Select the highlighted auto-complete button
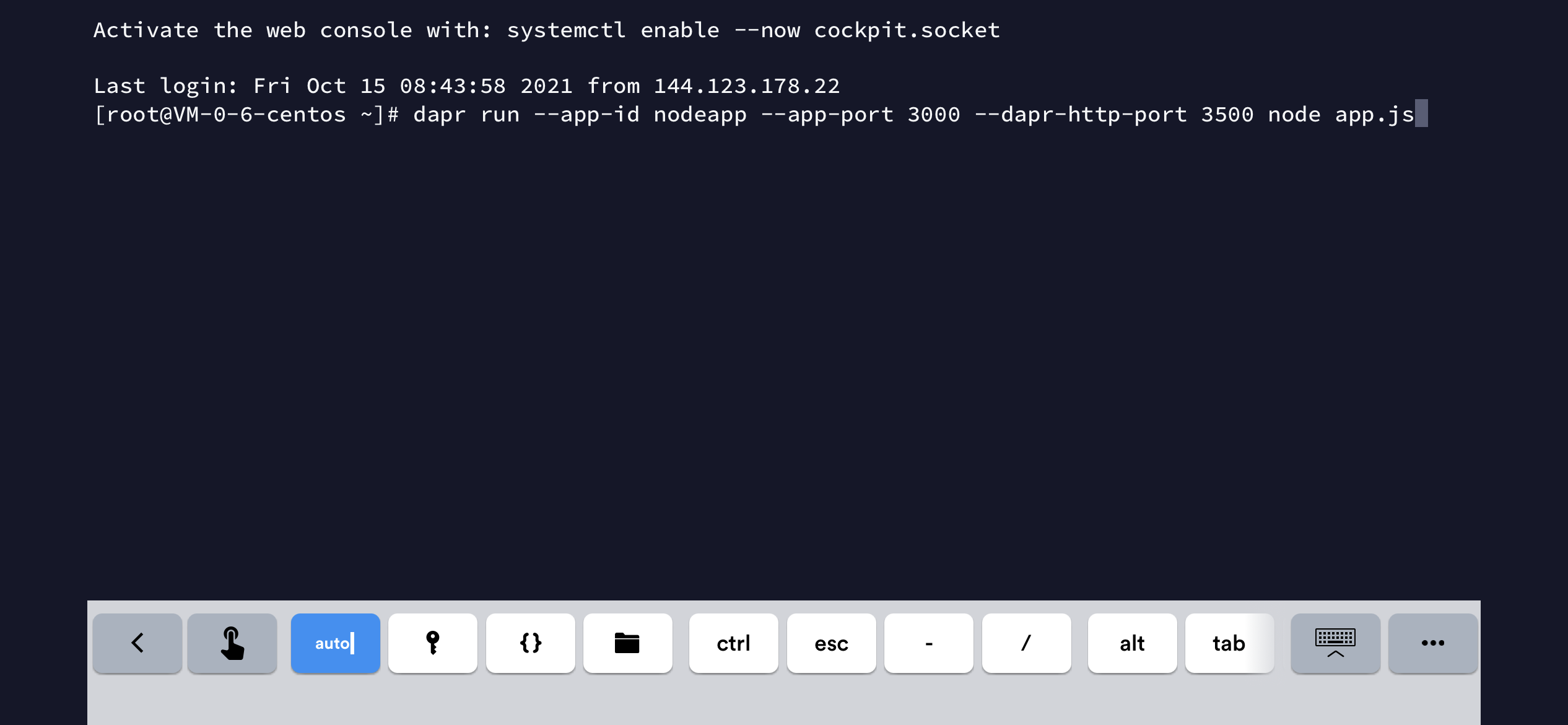The image size is (1568, 725). (x=335, y=643)
